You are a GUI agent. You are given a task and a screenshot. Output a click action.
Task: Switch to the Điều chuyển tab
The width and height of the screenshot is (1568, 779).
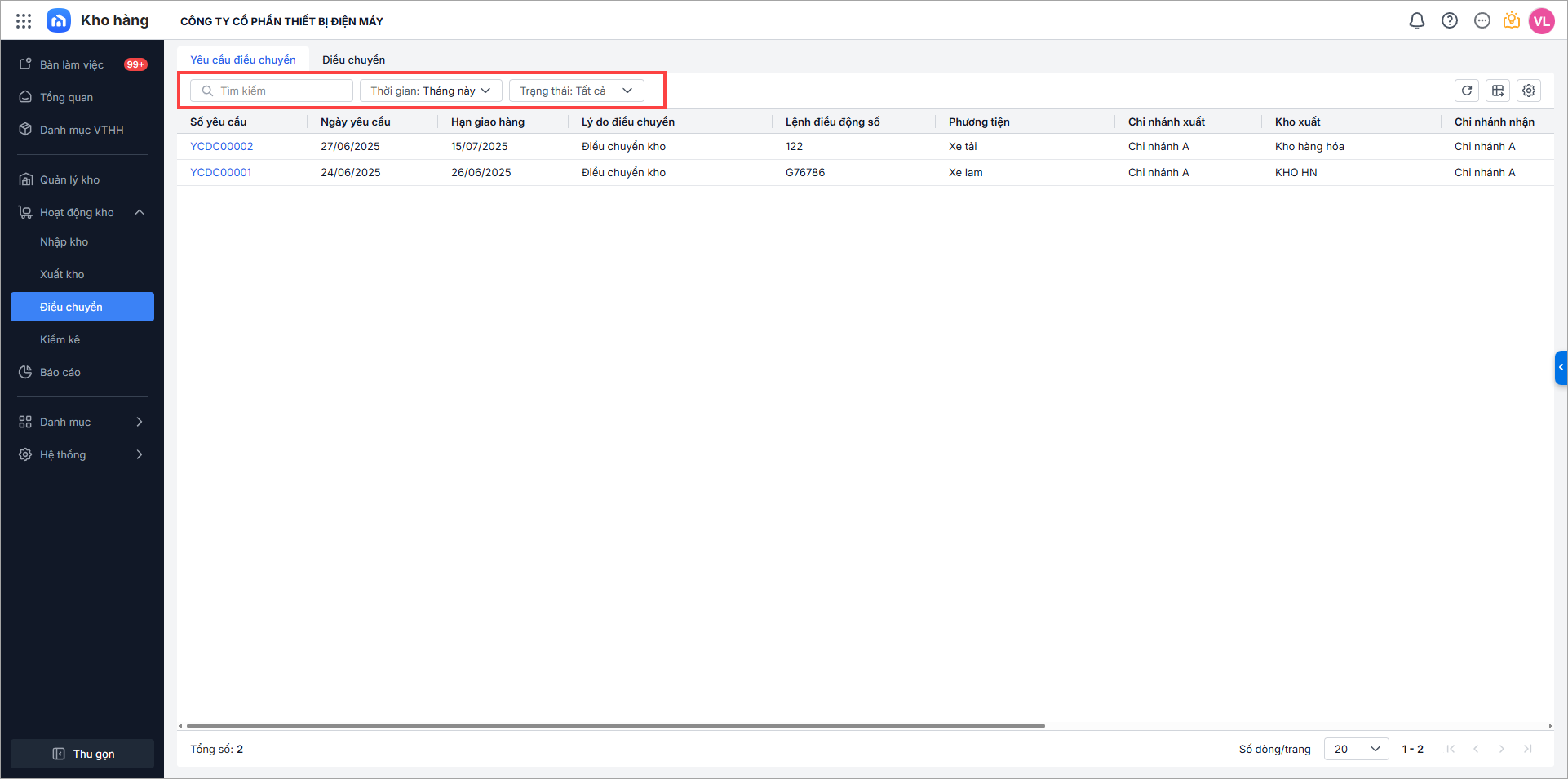(x=353, y=60)
